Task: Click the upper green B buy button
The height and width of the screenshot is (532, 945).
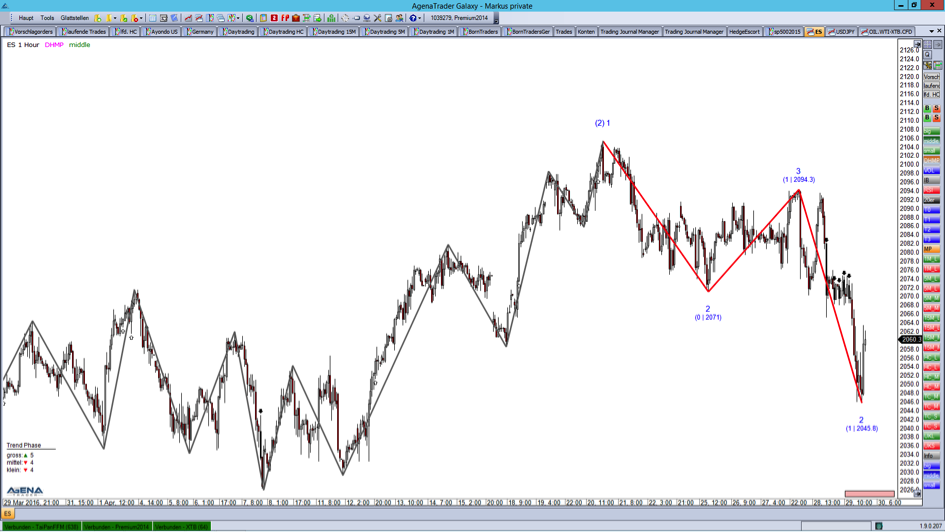Action: pyautogui.click(x=928, y=108)
